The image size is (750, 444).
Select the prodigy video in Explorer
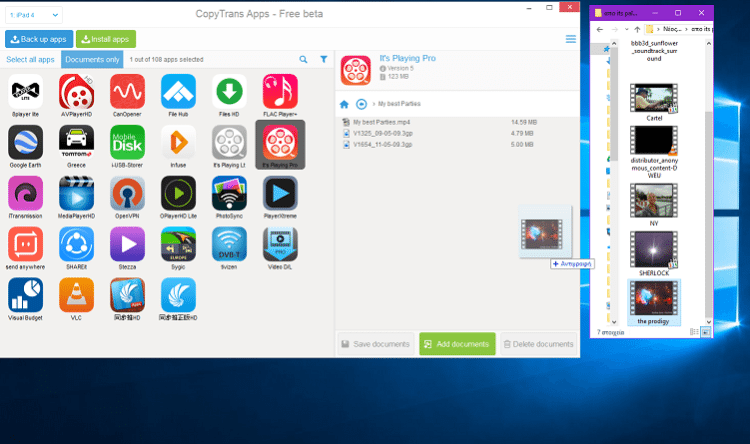pos(654,303)
